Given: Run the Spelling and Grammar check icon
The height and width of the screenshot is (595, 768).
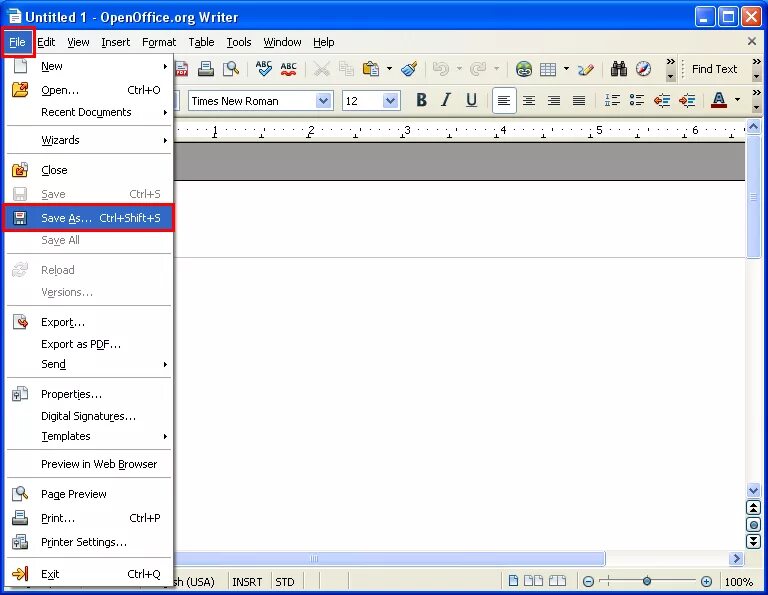Looking at the screenshot, I should [264, 69].
